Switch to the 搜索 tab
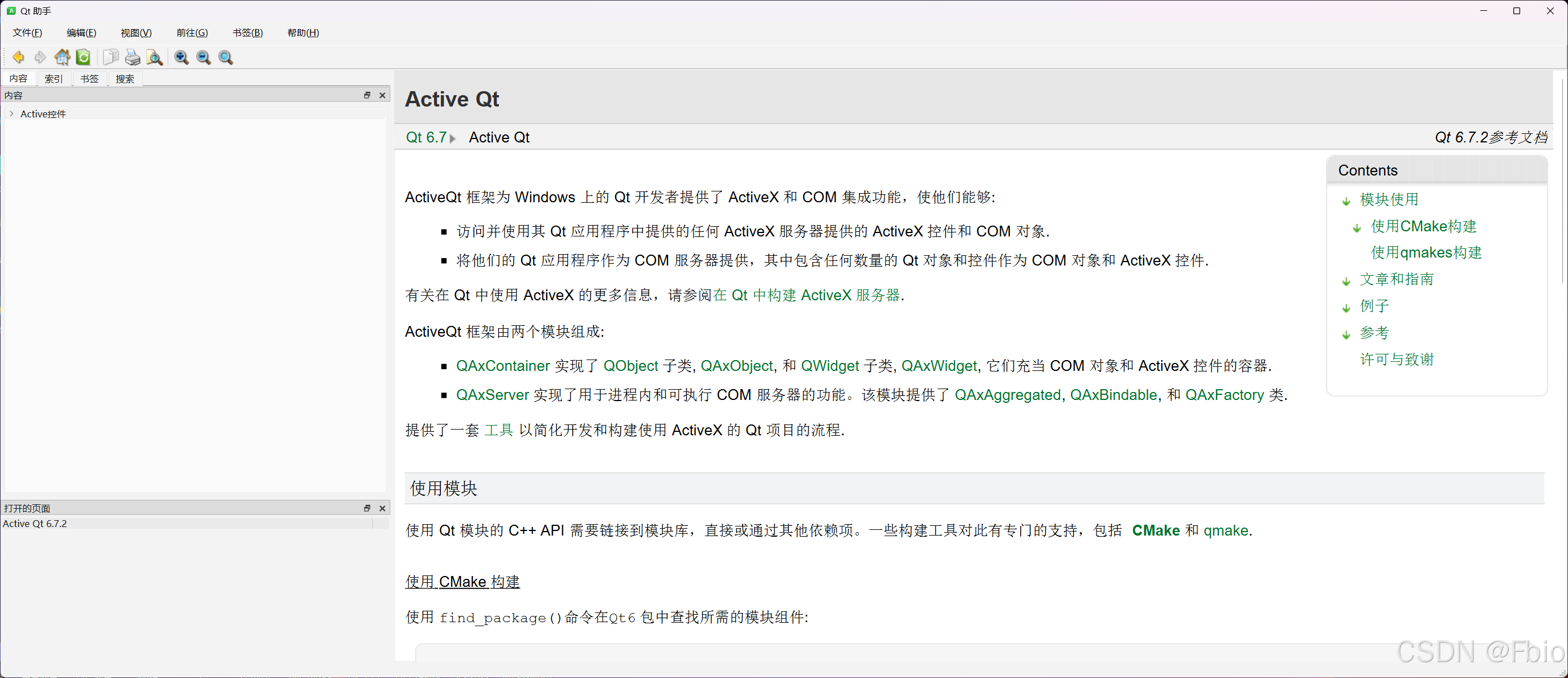Viewport: 1568px width, 678px height. [x=125, y=79]
